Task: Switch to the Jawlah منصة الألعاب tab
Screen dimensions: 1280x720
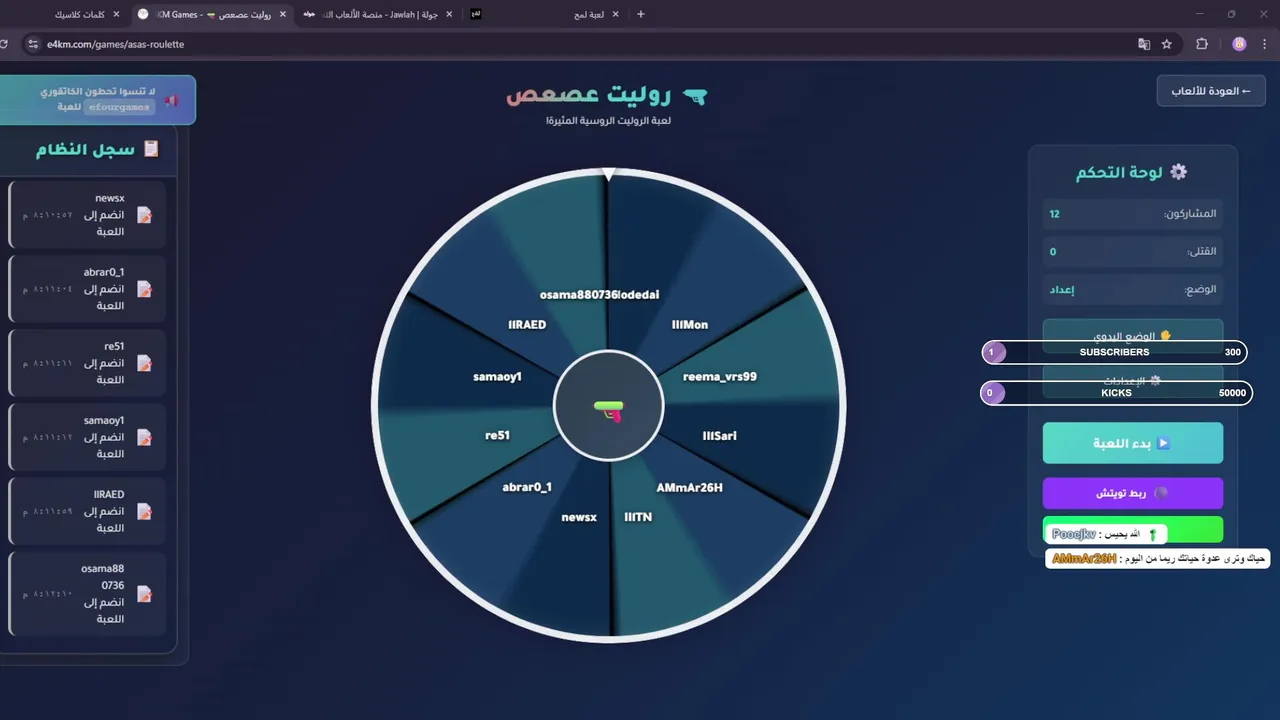Action: coord(378,14)
